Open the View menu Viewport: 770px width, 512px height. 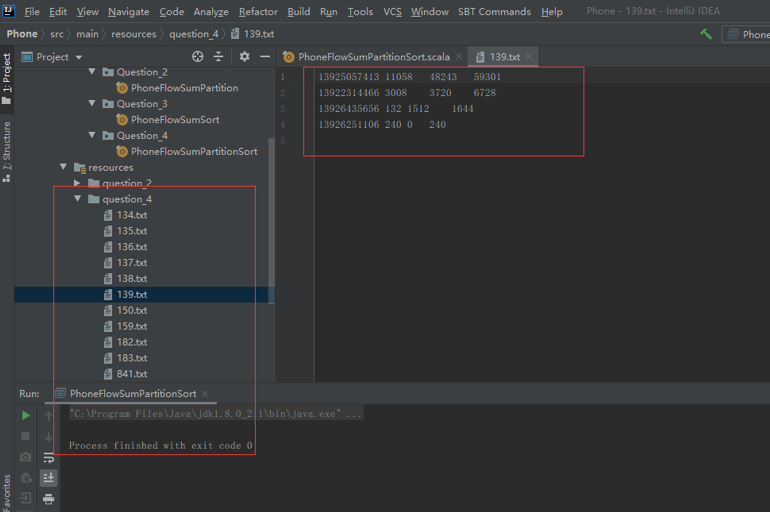tap(88, 11)
